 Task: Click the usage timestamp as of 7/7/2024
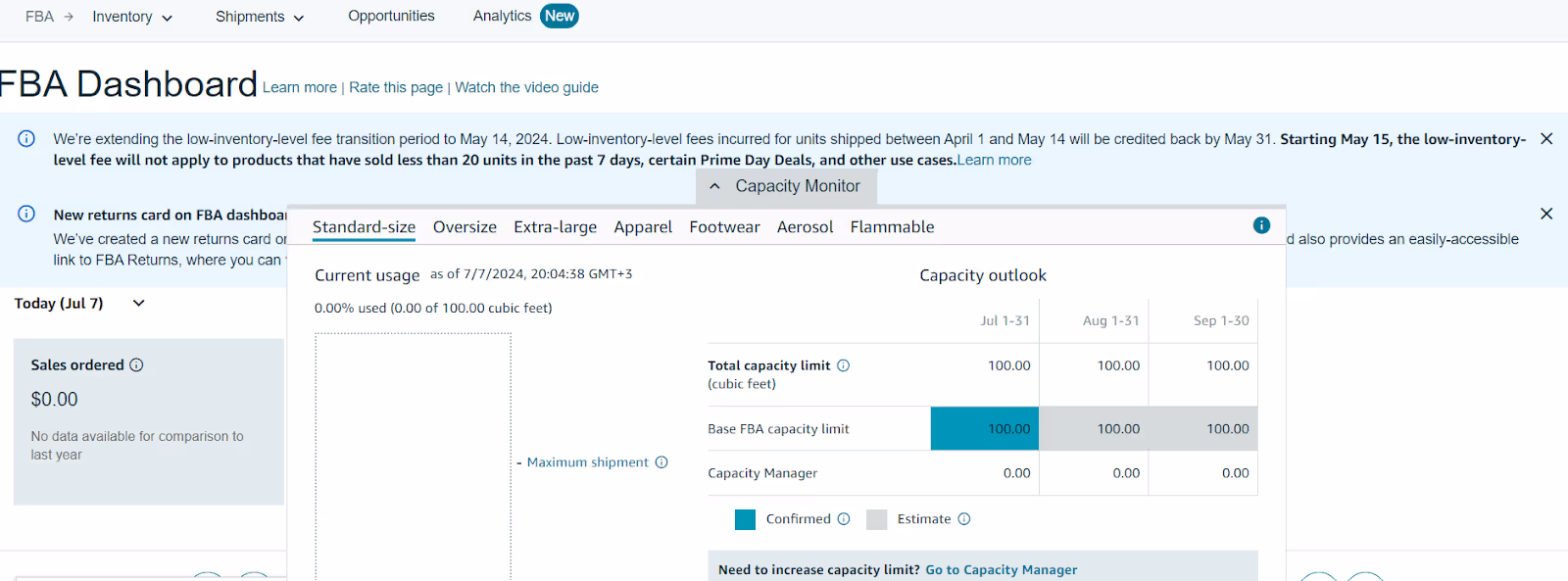coord(531,274)
